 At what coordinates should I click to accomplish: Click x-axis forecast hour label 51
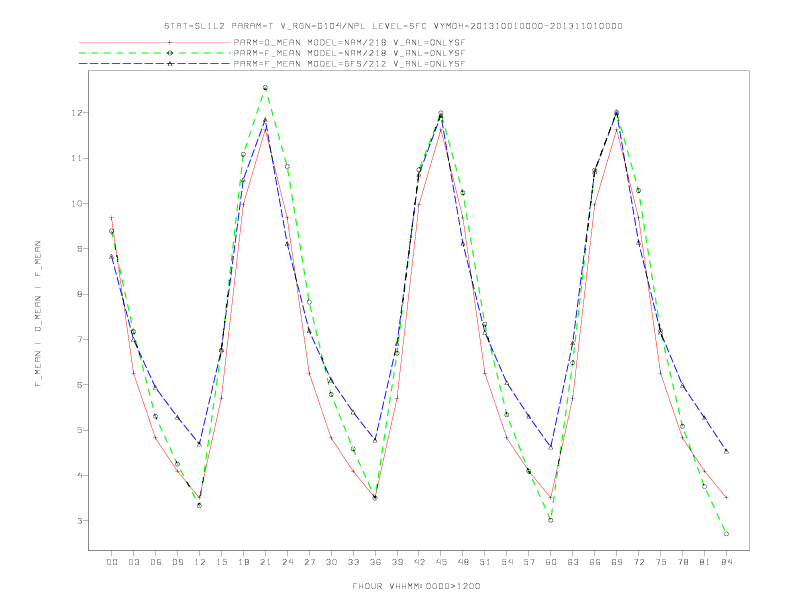[485, 562]
